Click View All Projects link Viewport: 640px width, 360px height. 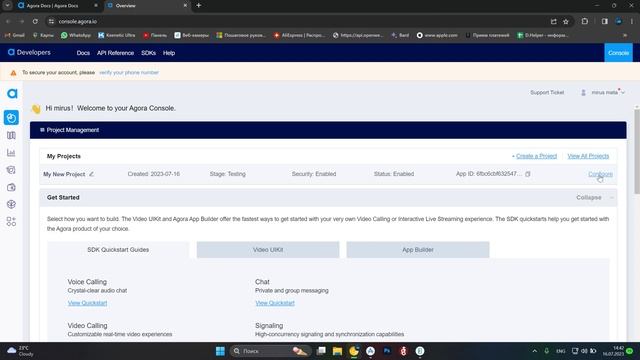click(x=588, y=156)
